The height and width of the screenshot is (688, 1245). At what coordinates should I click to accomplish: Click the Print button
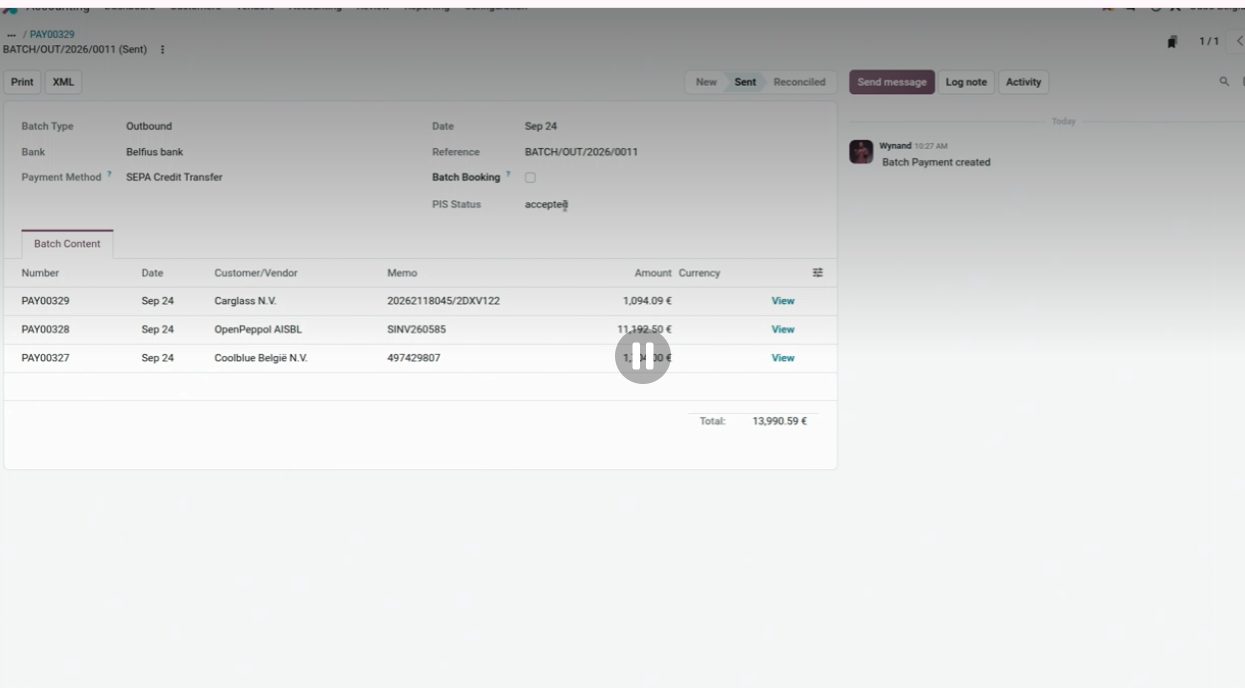pyautogui.click(x=22, y=82)
